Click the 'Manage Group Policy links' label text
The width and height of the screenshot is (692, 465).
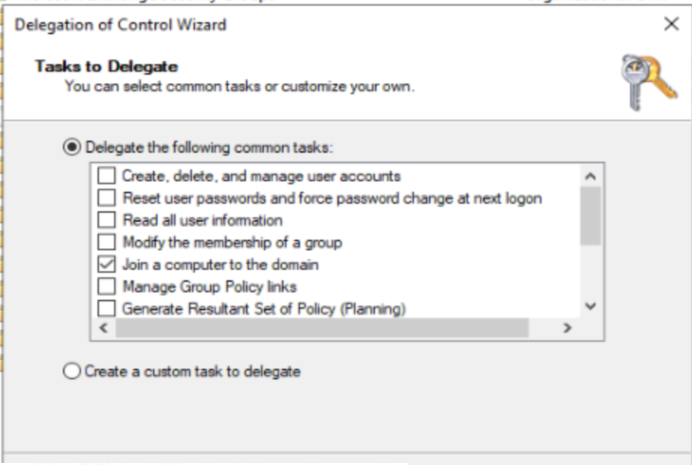click(x=209, y=287)
